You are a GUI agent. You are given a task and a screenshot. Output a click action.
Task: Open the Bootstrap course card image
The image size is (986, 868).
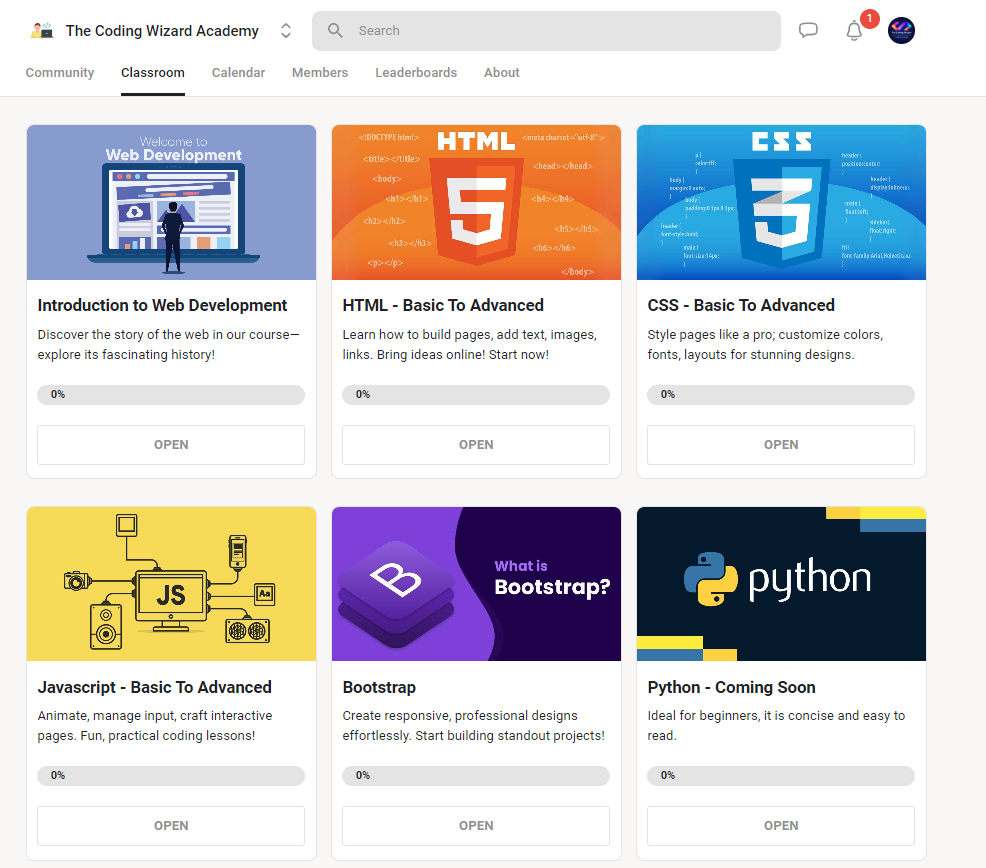[x=476, y=583]
